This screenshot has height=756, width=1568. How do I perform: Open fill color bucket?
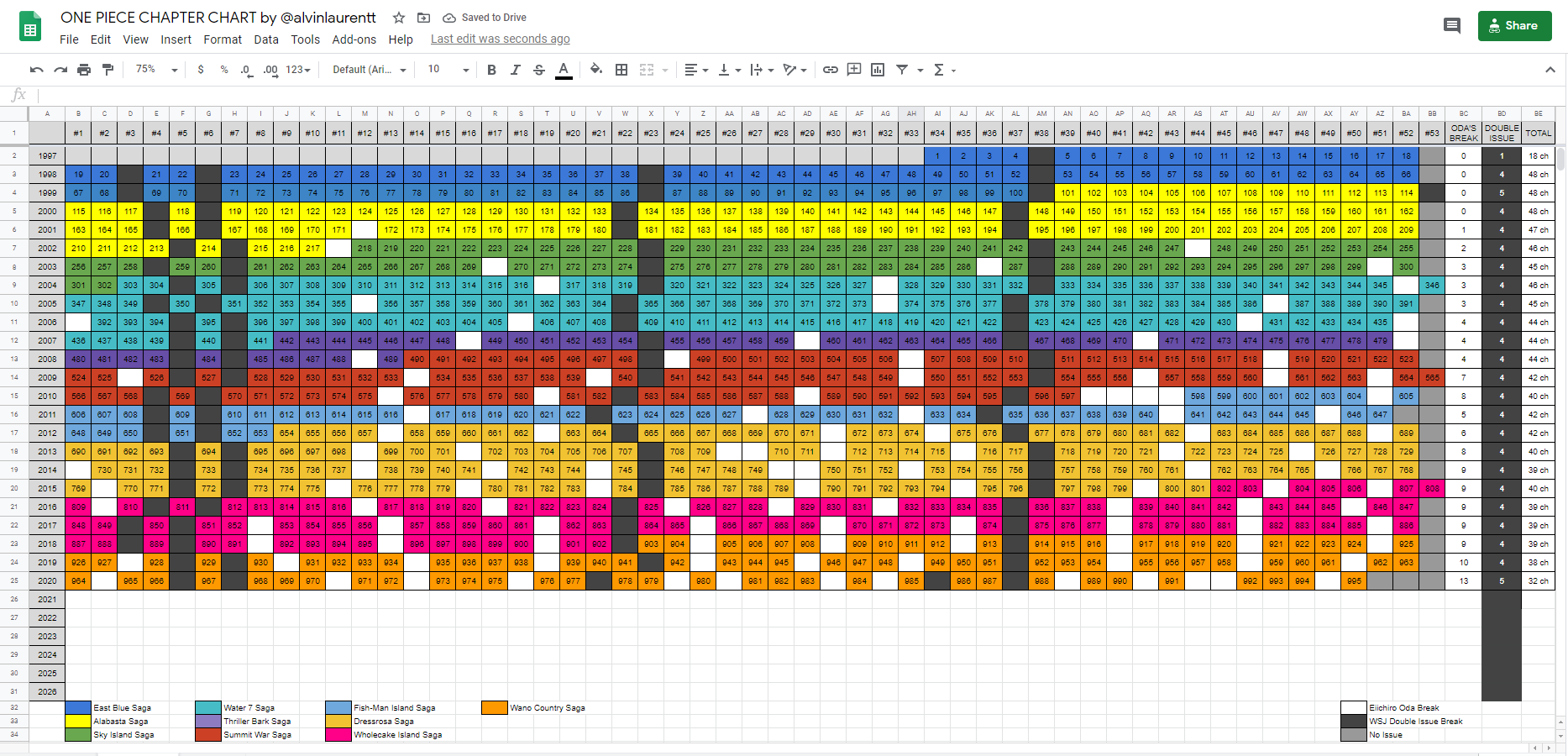pyautogui.click(x=596, y=70)
